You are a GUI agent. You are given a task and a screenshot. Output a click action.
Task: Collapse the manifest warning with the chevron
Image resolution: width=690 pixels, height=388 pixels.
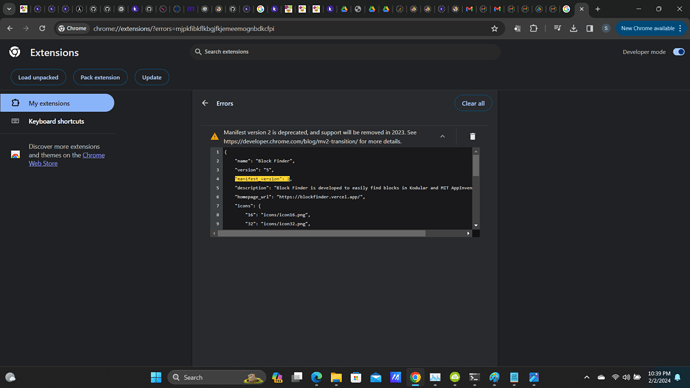coord(442,137)
